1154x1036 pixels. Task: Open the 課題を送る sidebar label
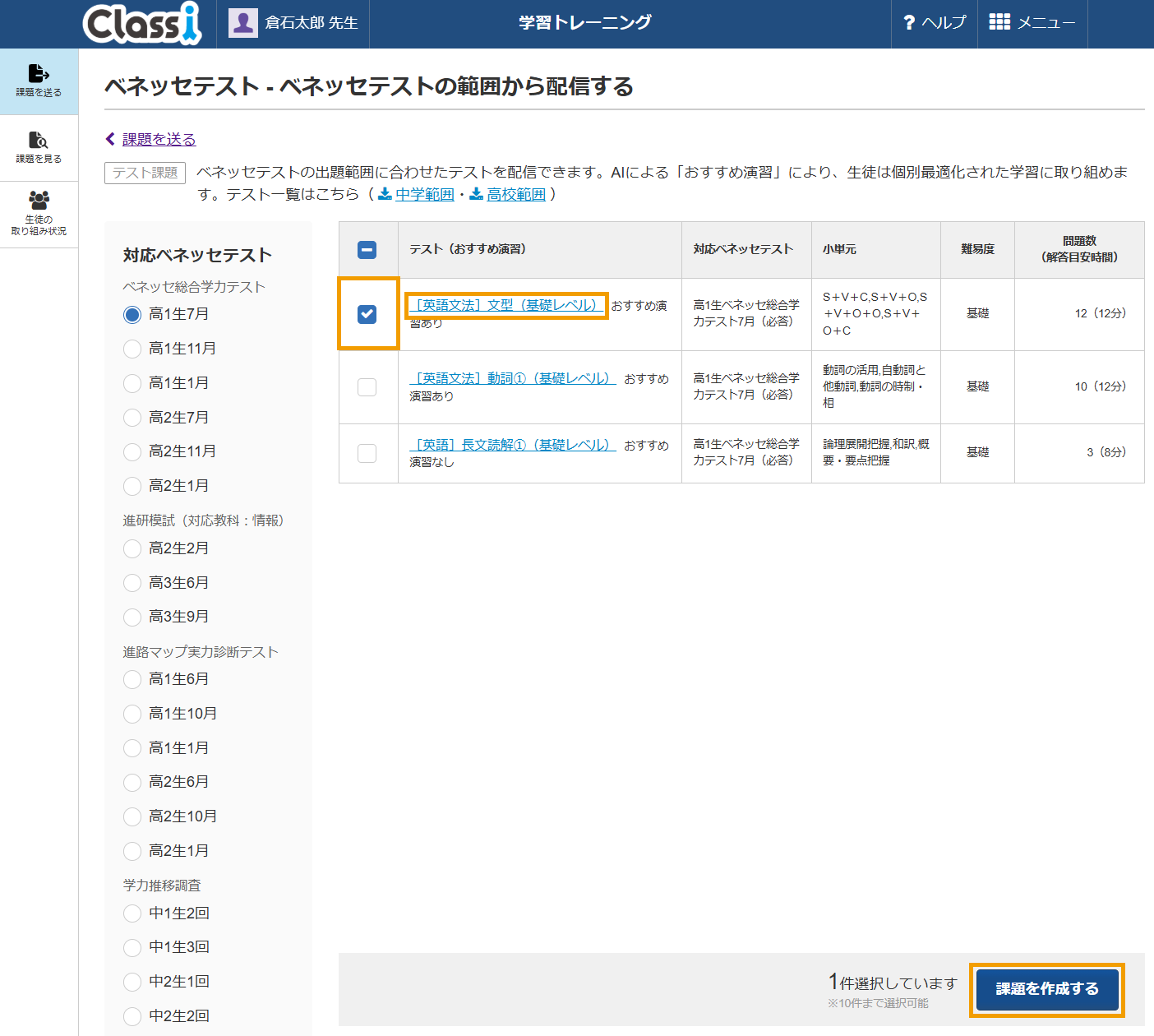click(x=39, y=93)
